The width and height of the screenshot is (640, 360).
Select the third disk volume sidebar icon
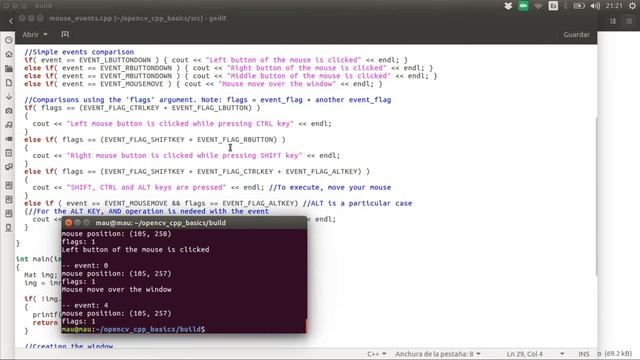9,213
